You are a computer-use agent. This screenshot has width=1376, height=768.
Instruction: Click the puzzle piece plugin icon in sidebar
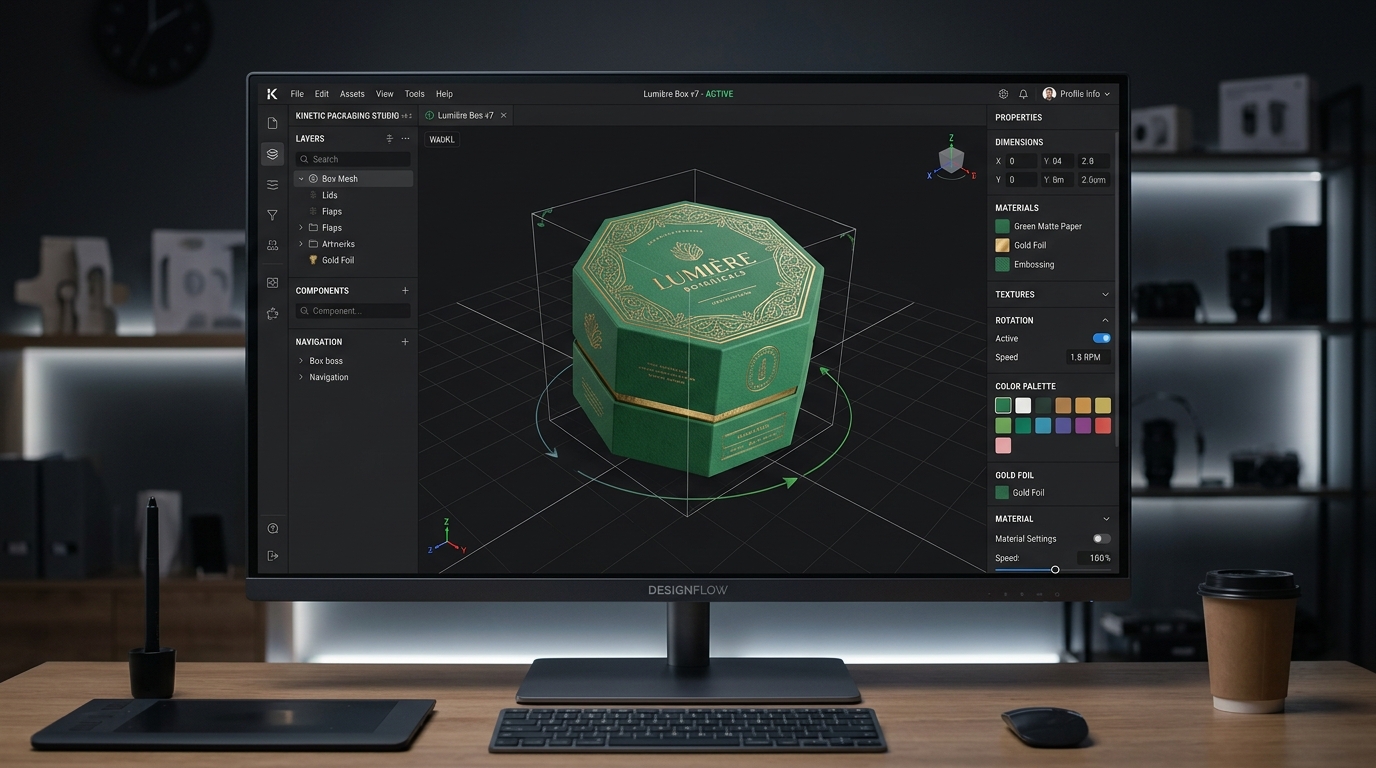[272, 314]
